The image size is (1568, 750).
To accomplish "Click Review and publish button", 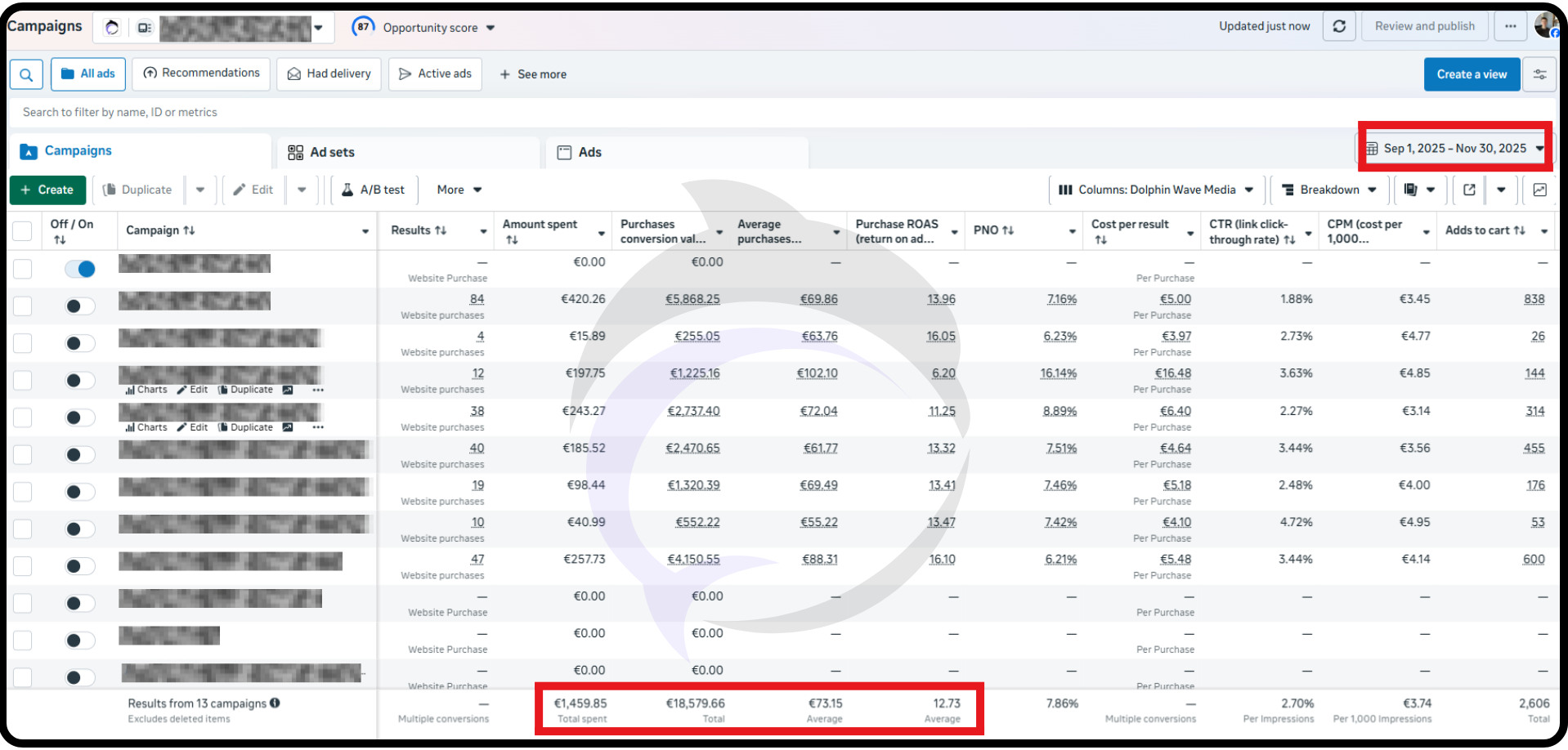I will (x=1425, y=26).
